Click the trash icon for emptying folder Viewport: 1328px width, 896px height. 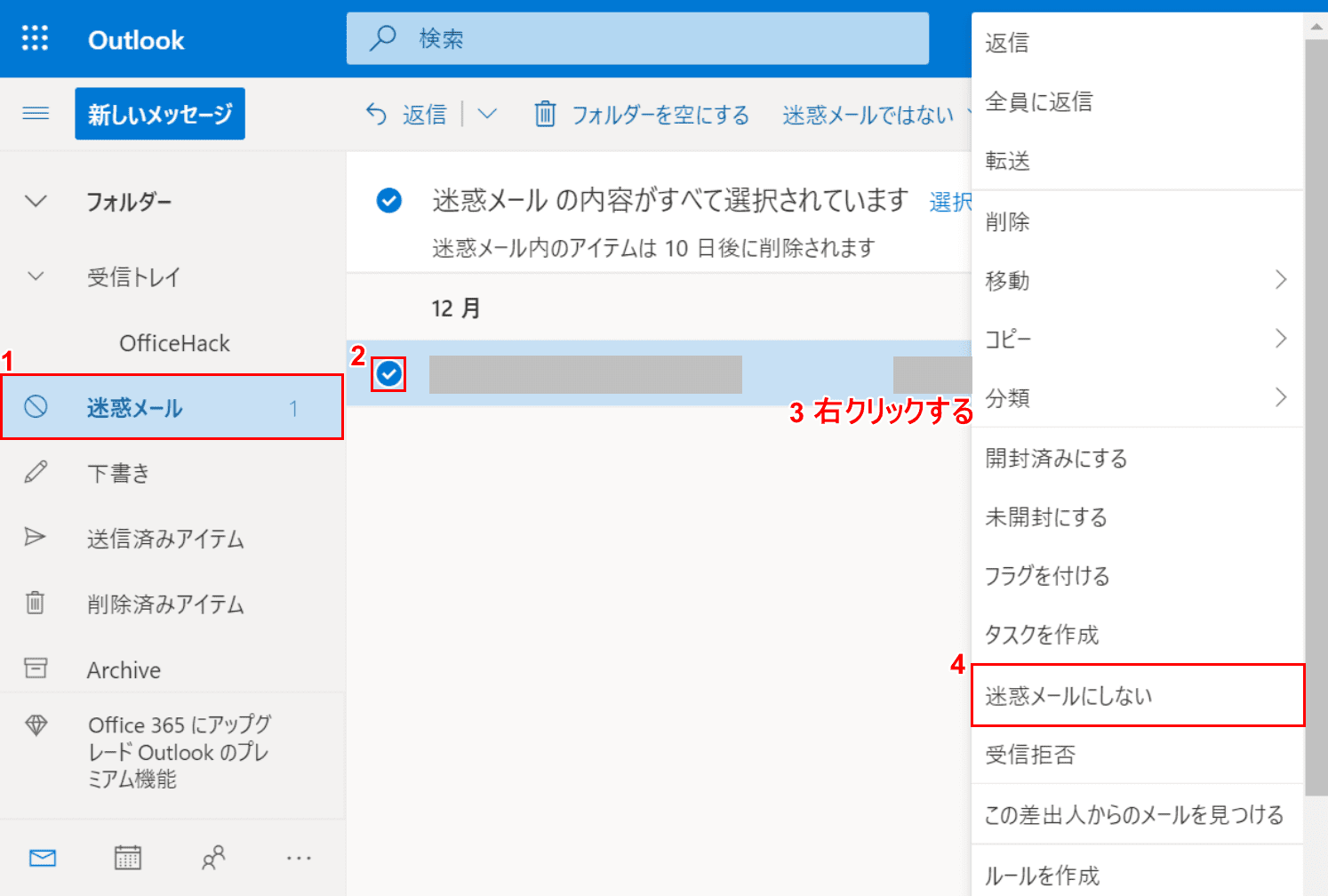(x=545, y=115)
